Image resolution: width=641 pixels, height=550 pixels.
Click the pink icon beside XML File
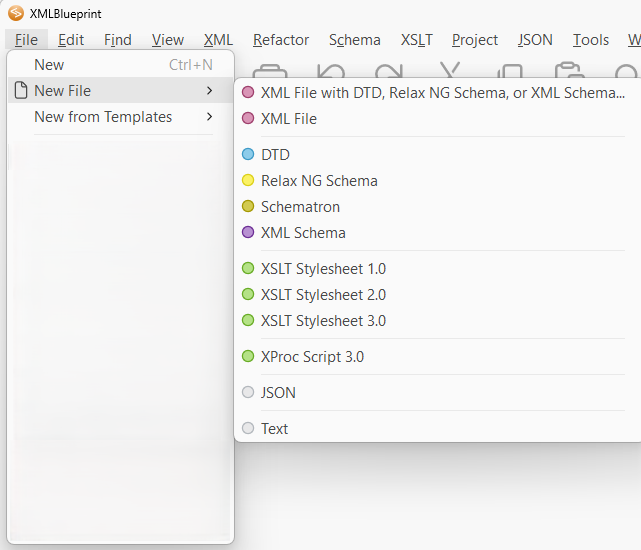click(248, 119)
